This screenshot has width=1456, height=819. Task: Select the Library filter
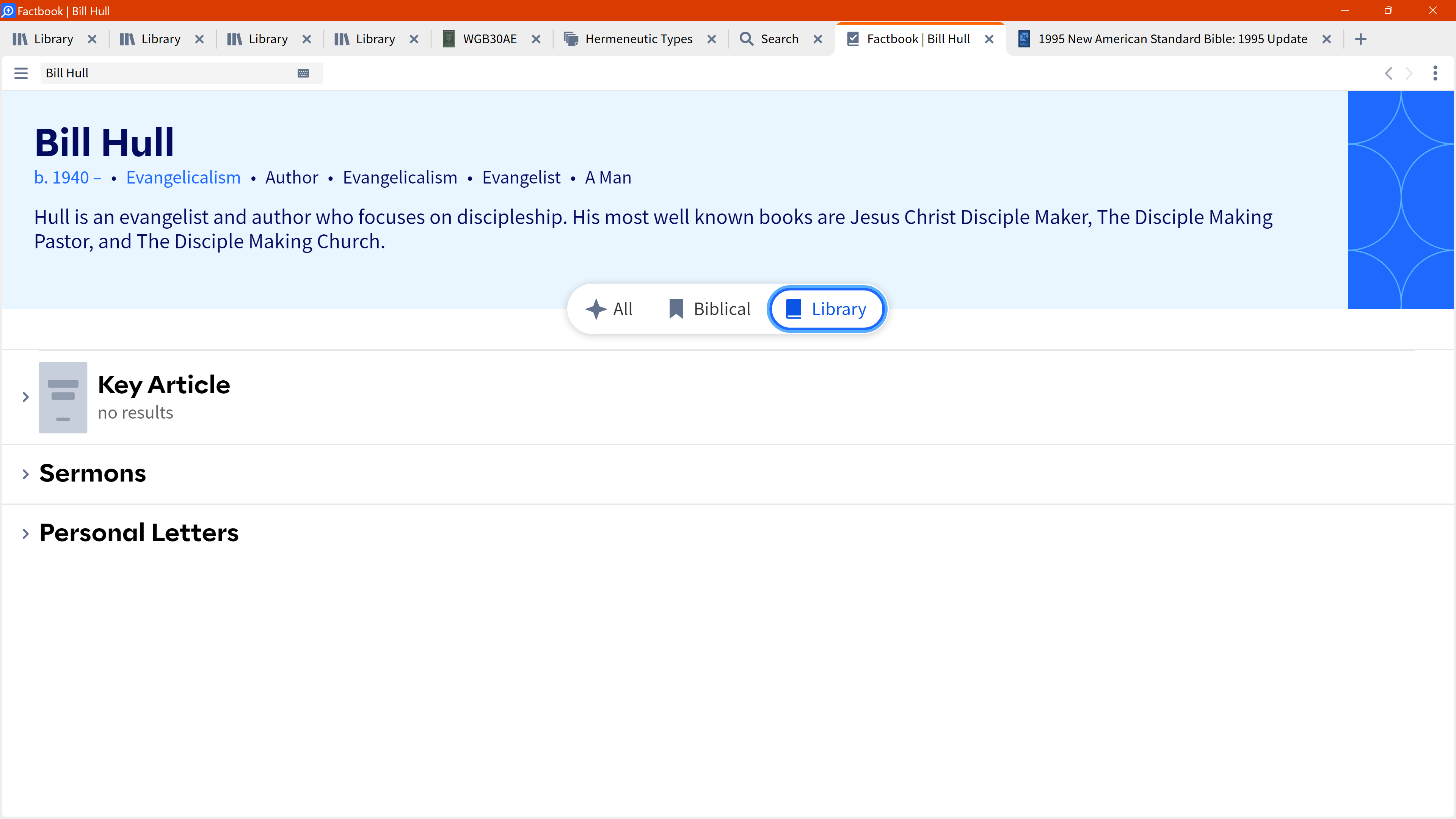tap(826, 309)
